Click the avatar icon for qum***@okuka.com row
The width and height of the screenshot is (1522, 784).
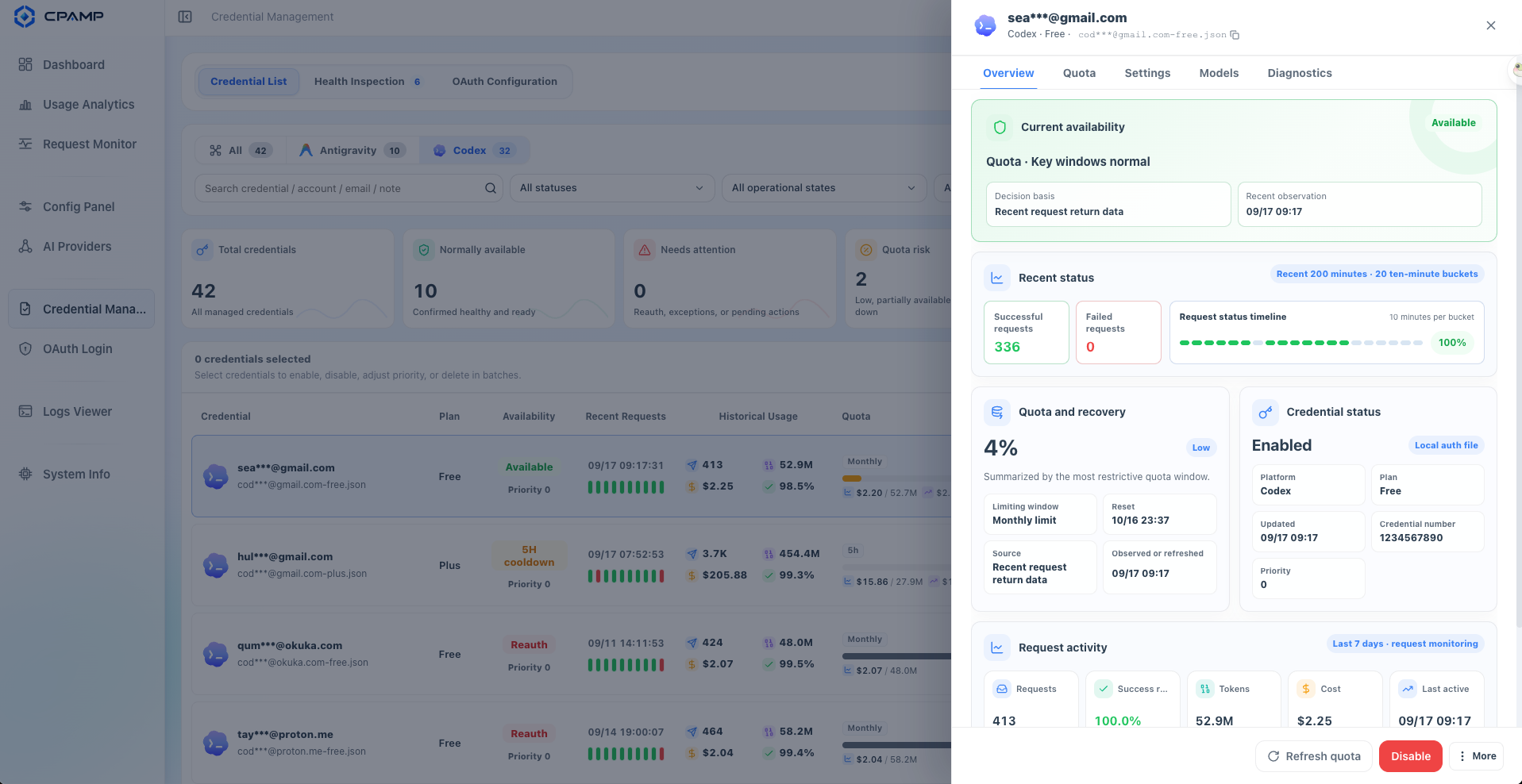click(x=215, y=654)
